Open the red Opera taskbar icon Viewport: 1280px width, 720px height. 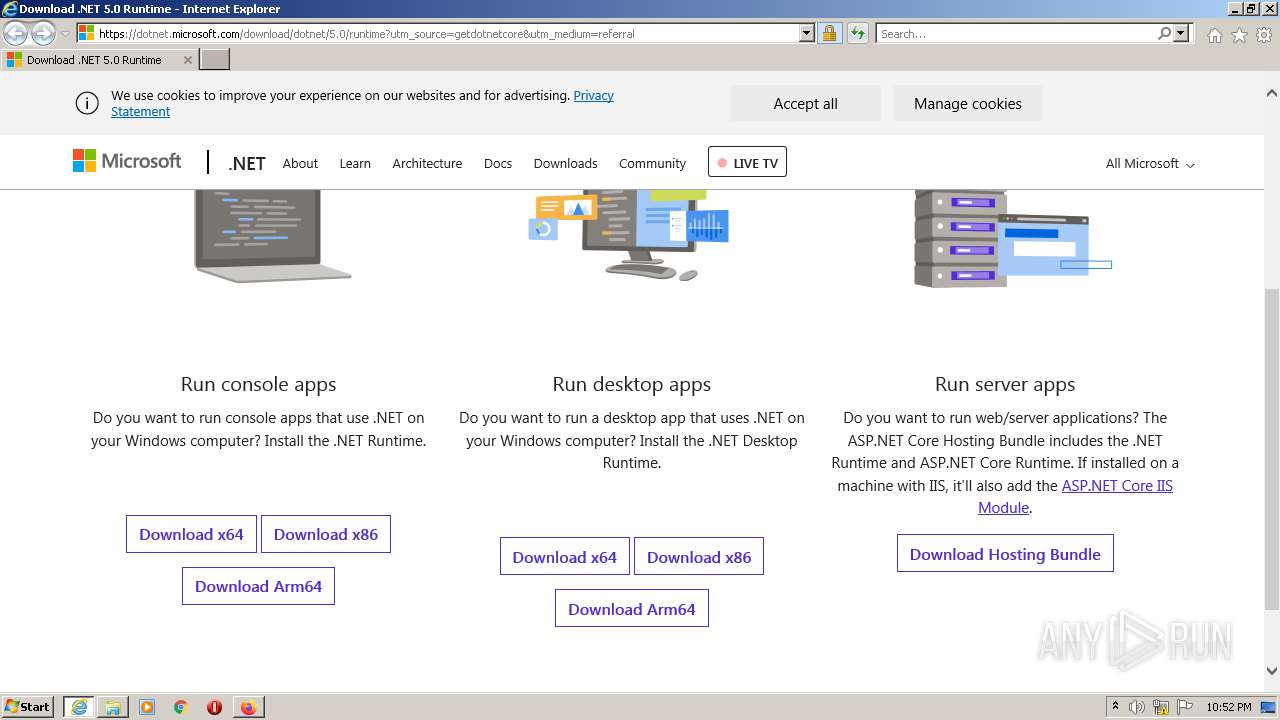pos(214,707)
